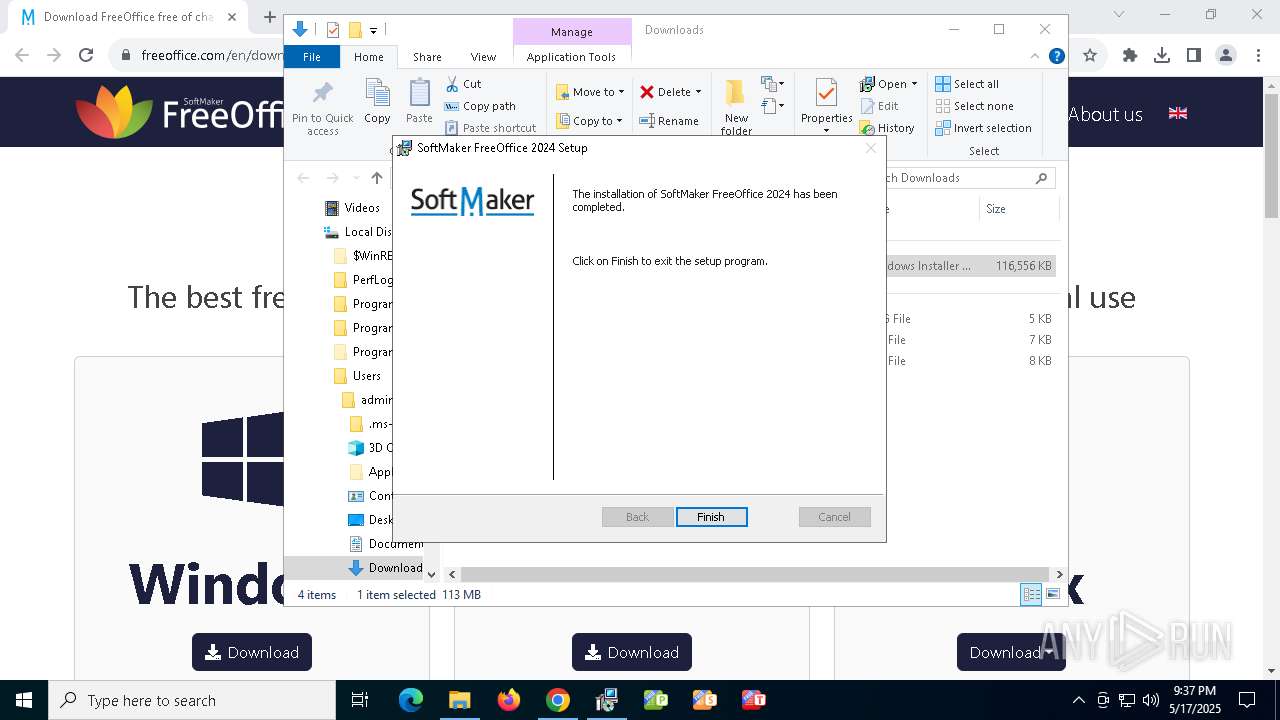
Task: Select all files in Explorer
Action: click(967, 84)
